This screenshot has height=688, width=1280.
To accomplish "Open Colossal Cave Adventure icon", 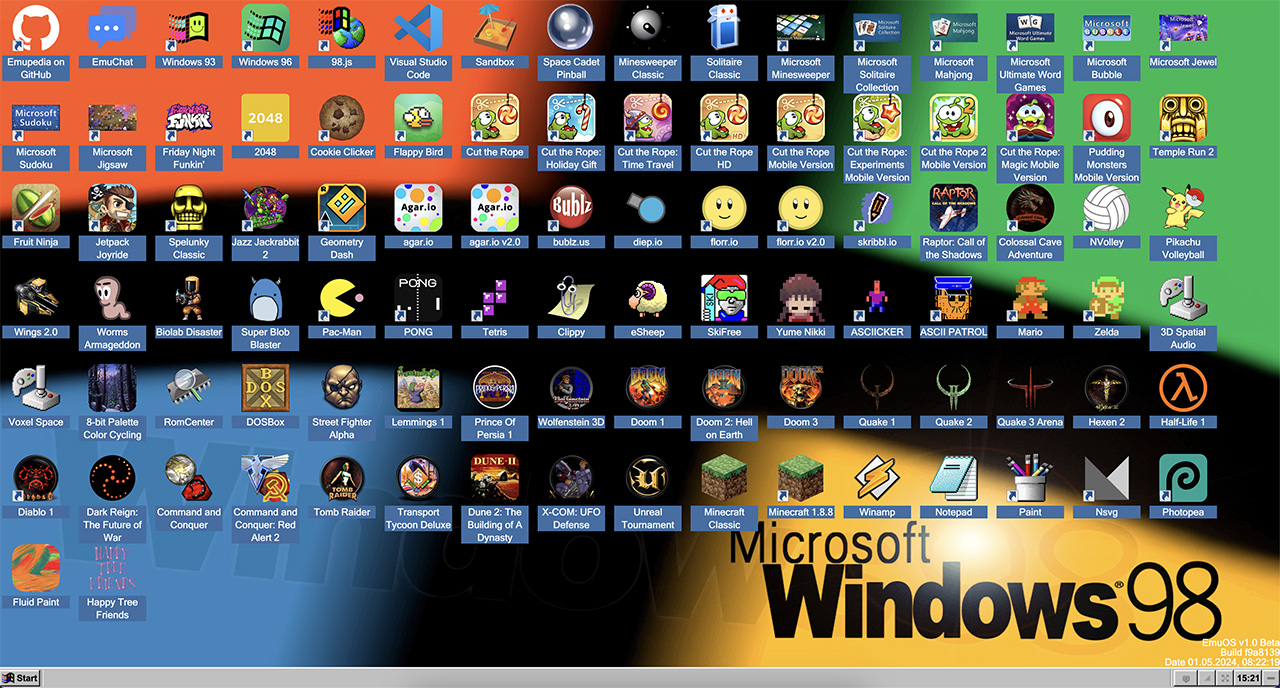I will pos(1030,208).
